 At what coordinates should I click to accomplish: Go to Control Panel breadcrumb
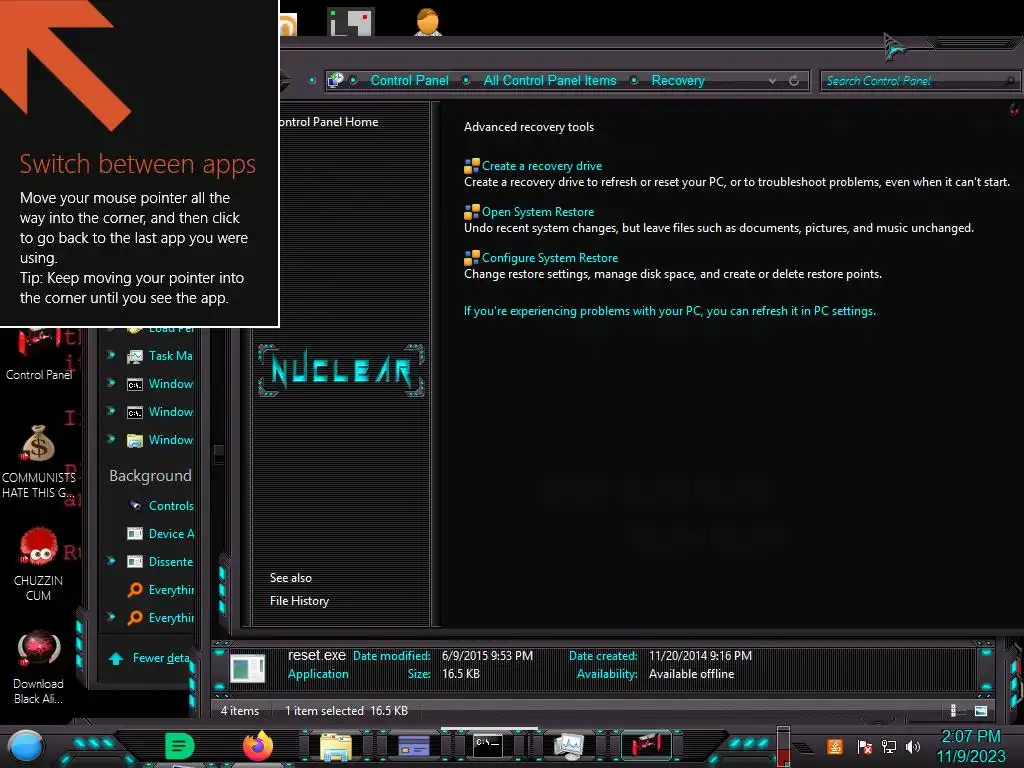(409, 80)
